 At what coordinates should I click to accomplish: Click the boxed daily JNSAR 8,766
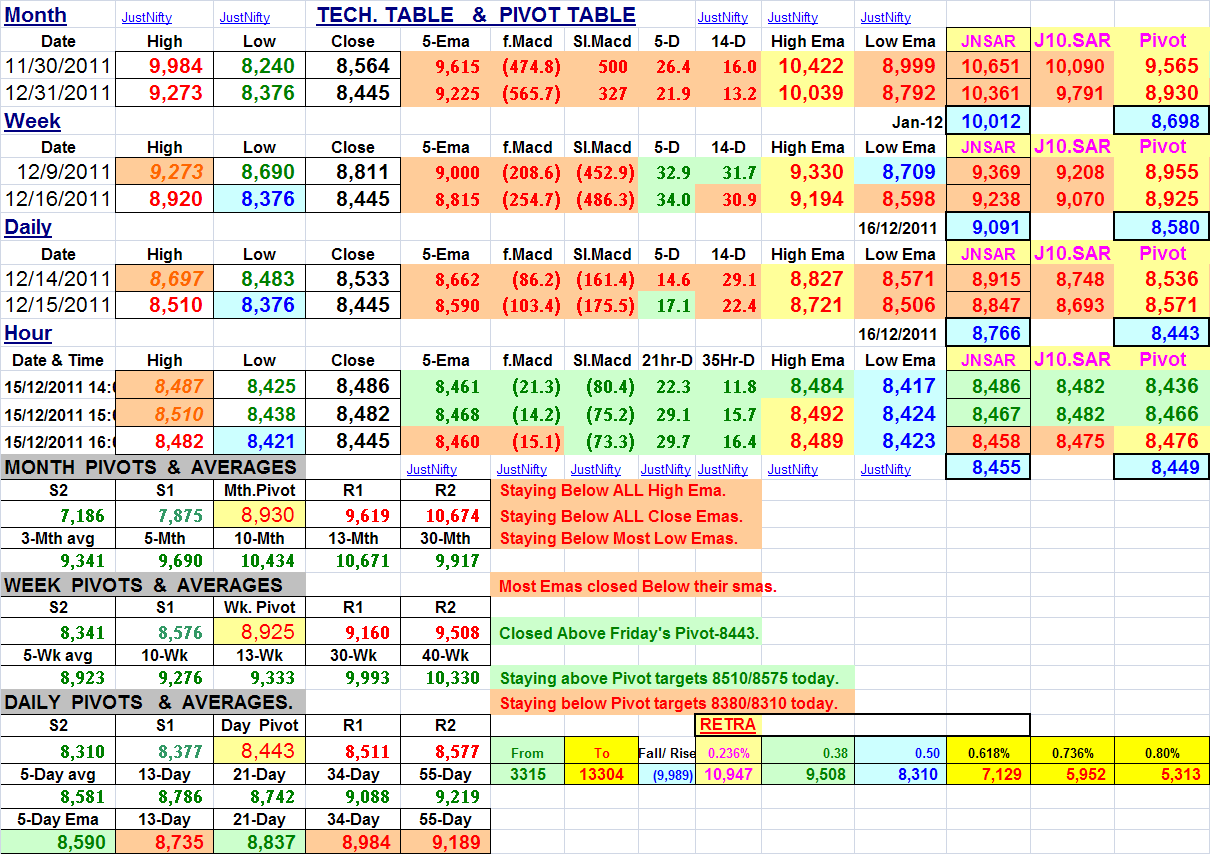(x=990, y=333)
